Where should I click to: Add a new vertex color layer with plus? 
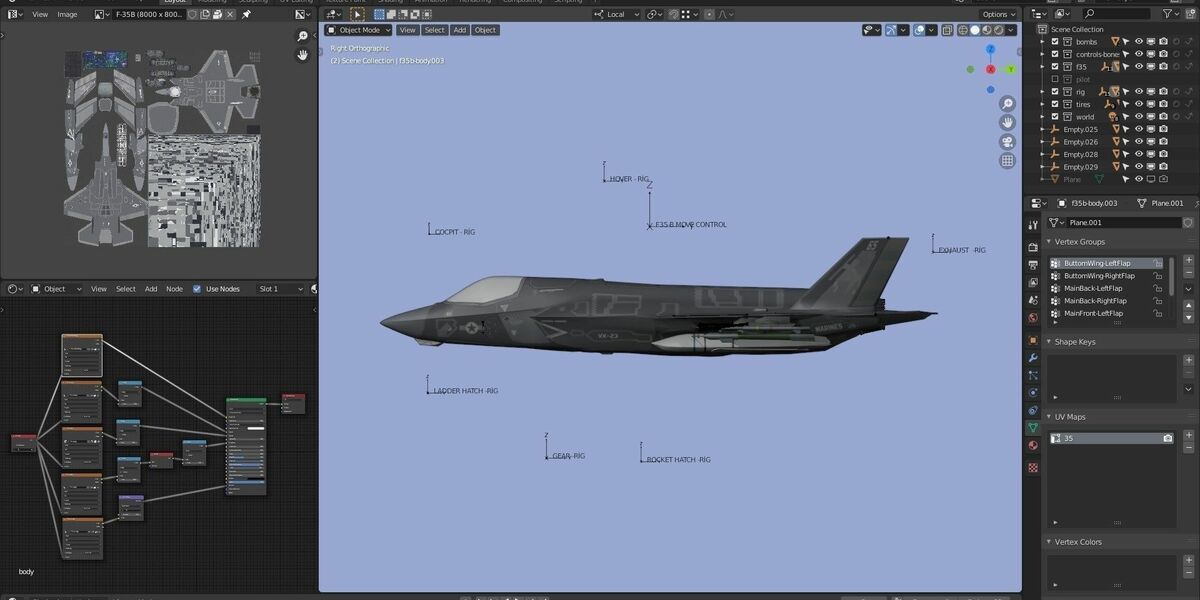[1189, 561]
